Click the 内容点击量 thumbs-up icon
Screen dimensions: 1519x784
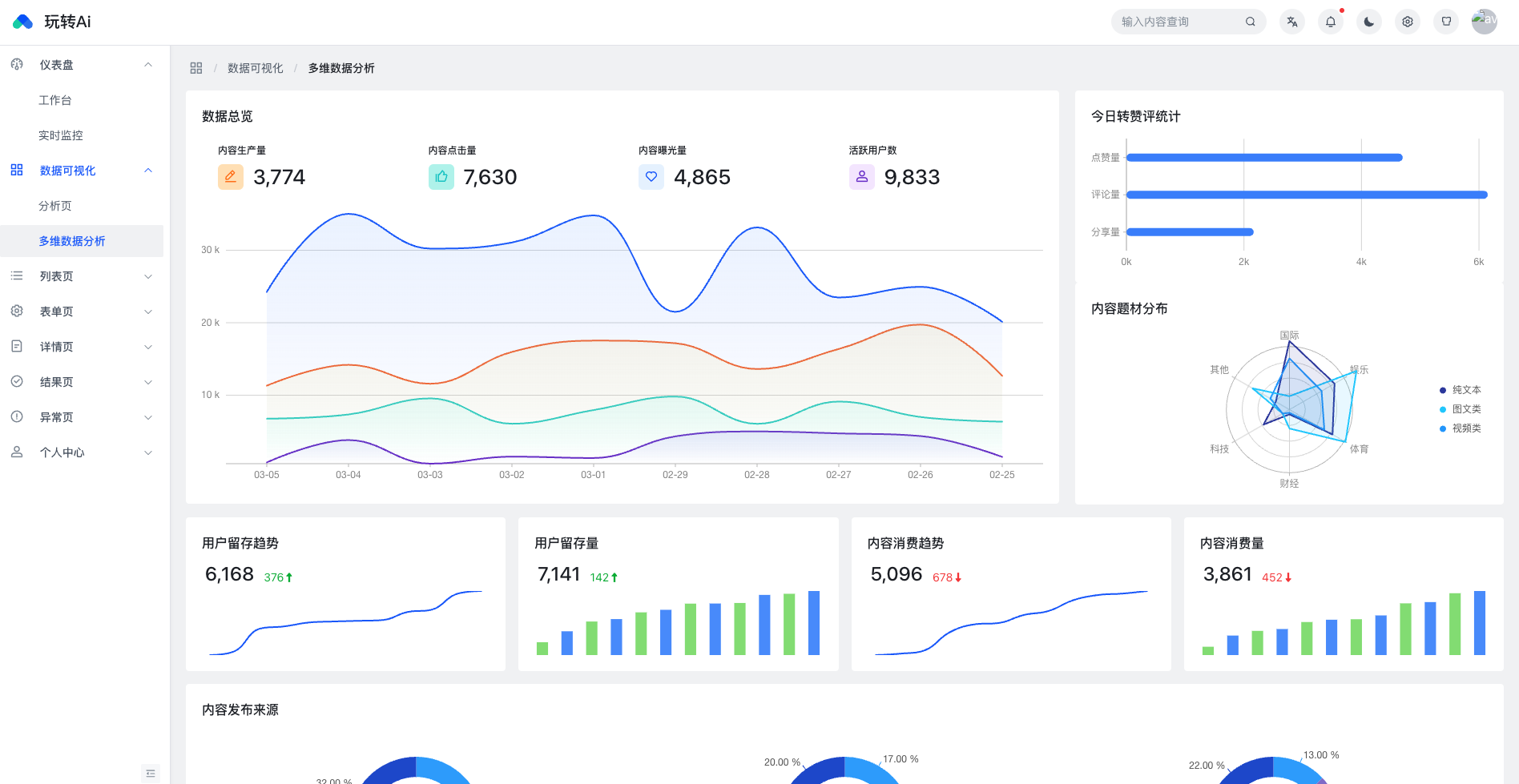tap(441, 176)
